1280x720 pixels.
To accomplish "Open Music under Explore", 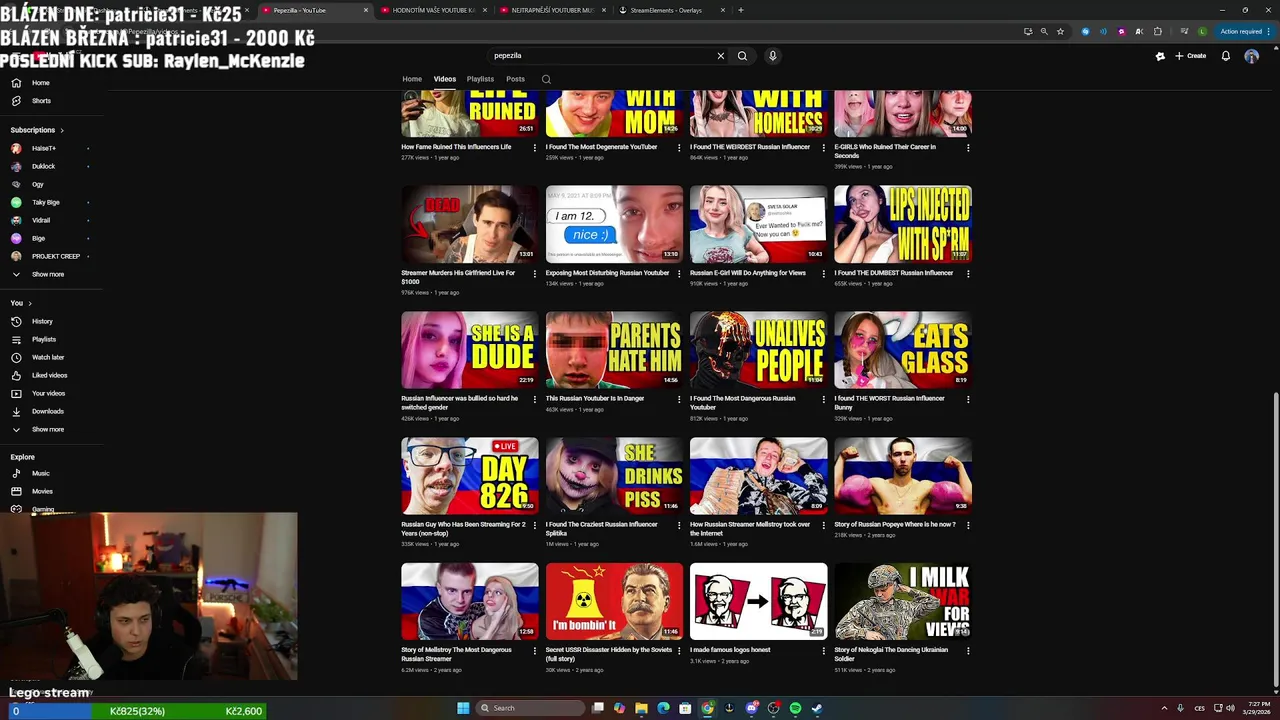I will (41, 473).
